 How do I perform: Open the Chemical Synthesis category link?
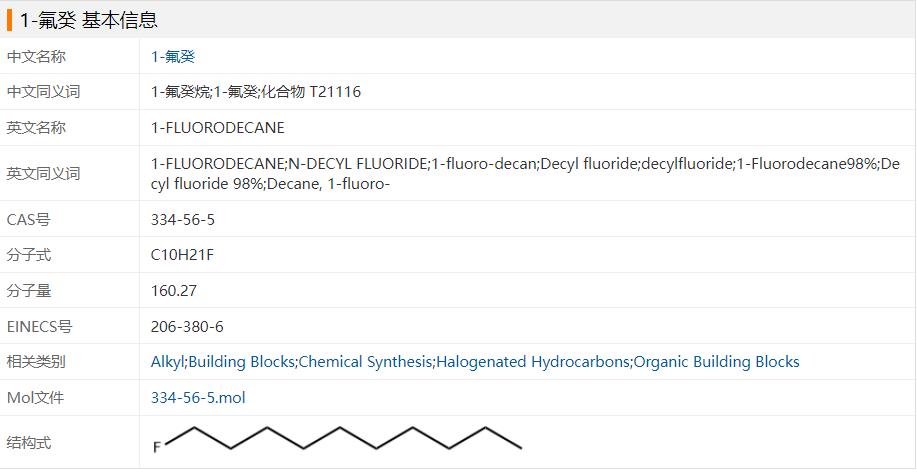[366, 362]
